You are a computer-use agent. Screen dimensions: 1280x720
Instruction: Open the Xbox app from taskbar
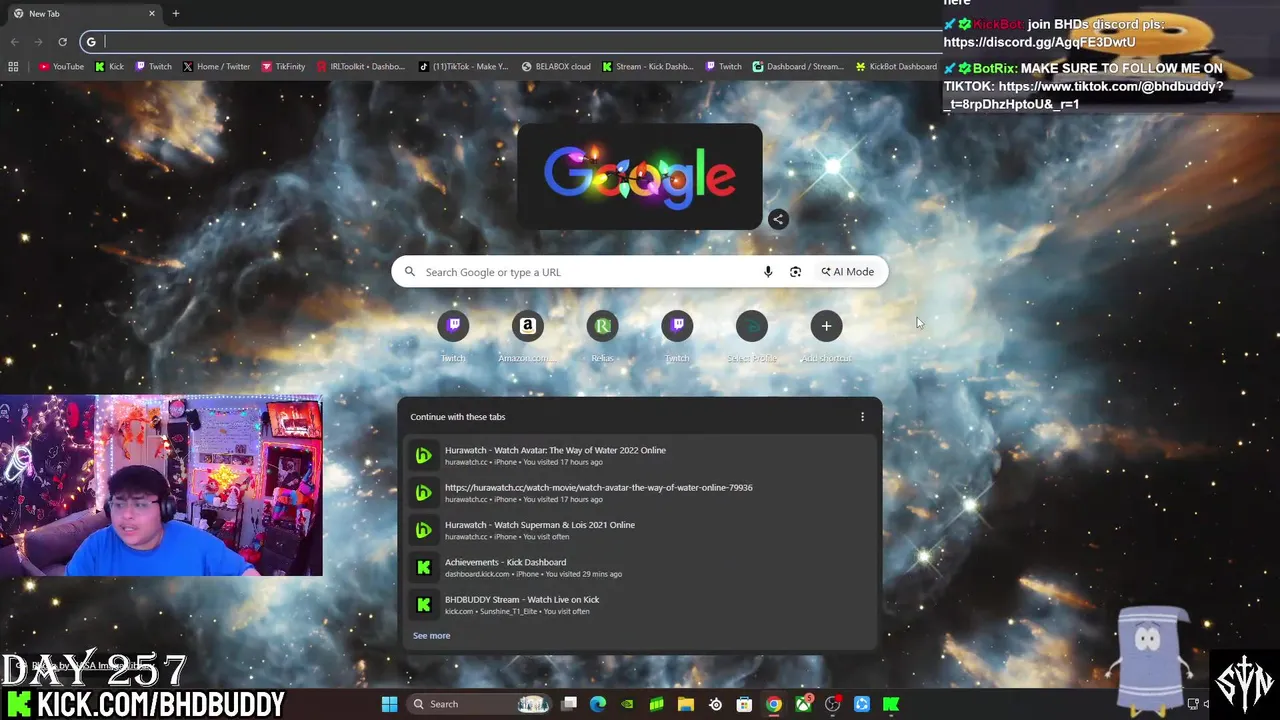(803, 704)
